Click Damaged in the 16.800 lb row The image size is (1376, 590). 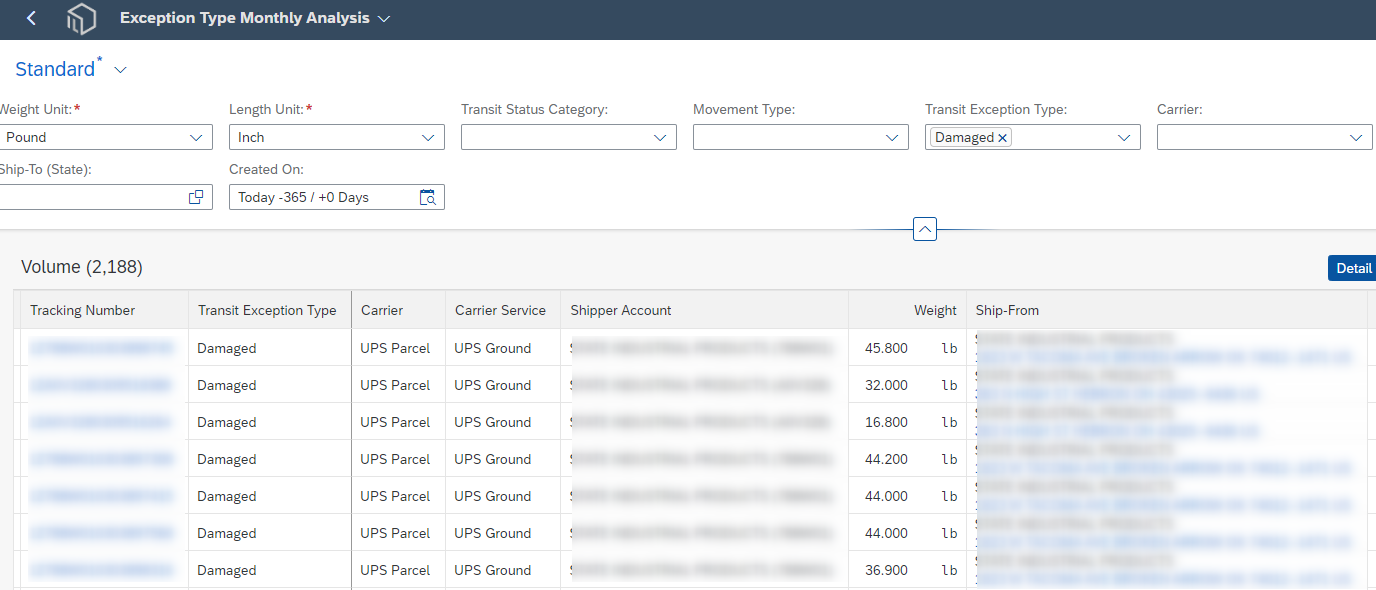click(x=227, y=422)
